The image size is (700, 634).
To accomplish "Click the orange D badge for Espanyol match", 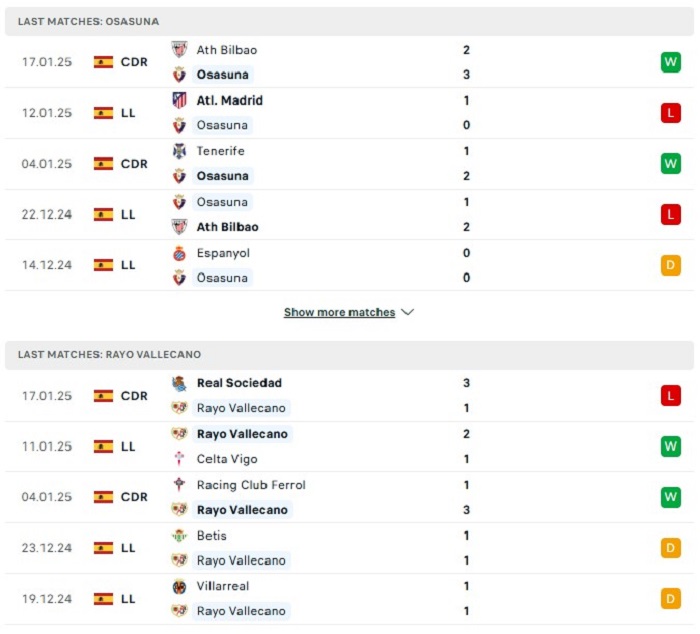I will click(671, 265).
